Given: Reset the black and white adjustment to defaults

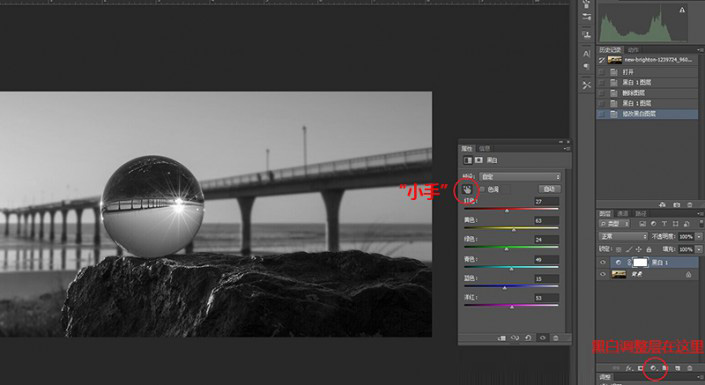Looking at the screenshot, I should [x=528, y=338].
